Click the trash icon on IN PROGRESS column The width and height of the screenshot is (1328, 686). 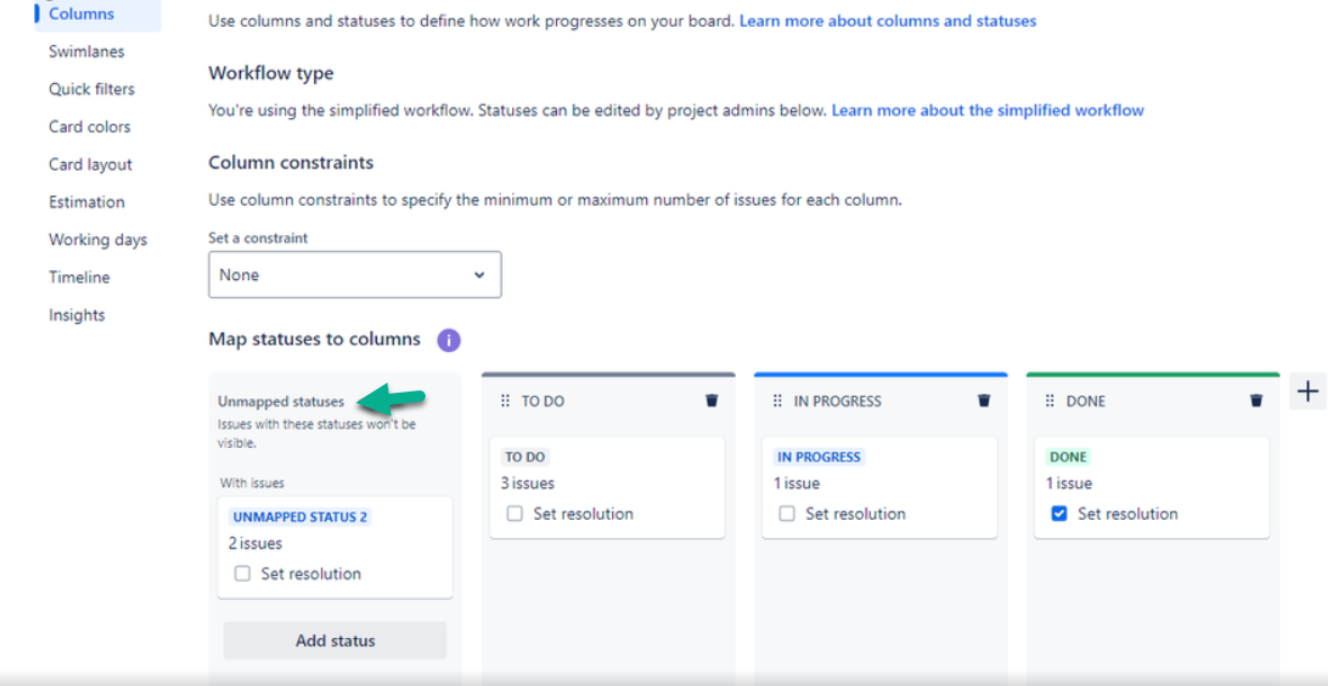[984, 400]
